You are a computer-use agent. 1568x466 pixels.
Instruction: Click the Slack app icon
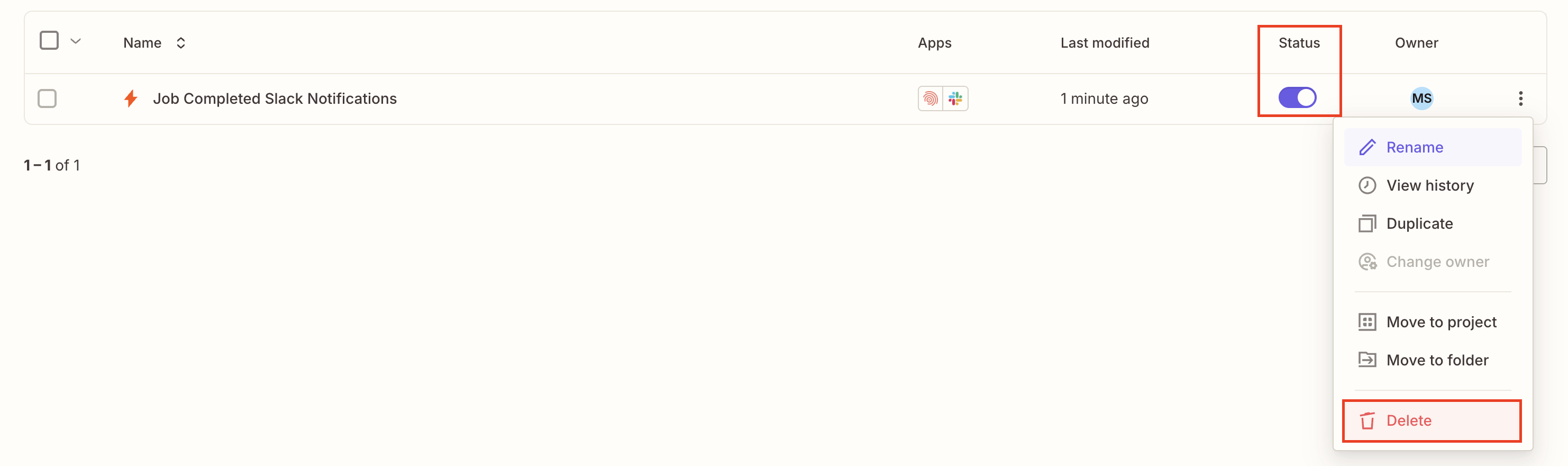coord(955,98)
